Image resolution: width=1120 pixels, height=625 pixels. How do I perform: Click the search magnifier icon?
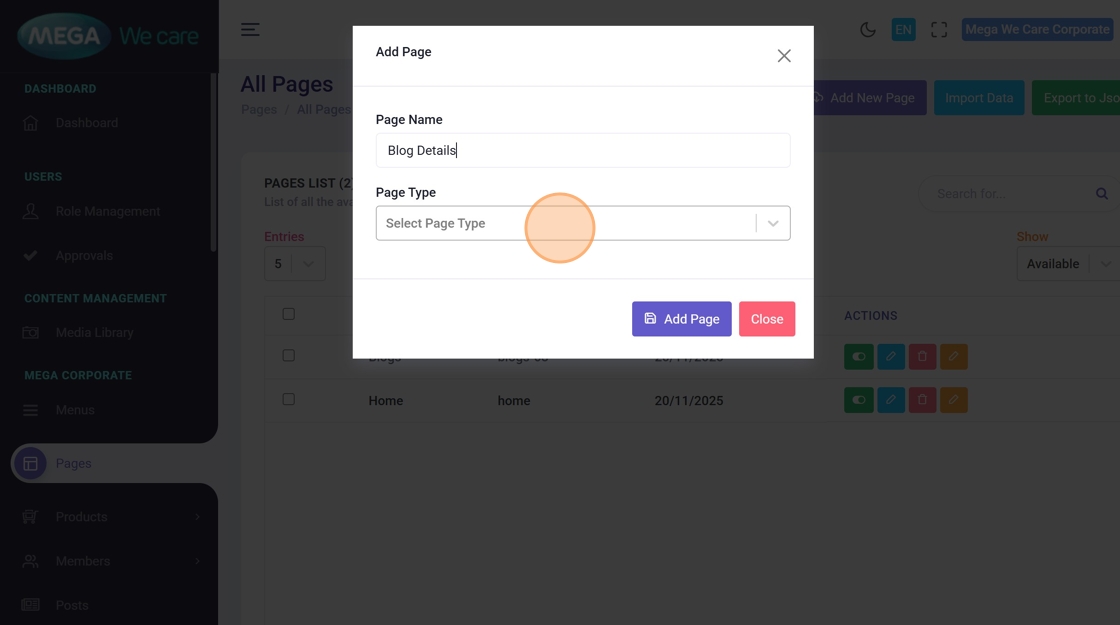[x=1101, y=194]
